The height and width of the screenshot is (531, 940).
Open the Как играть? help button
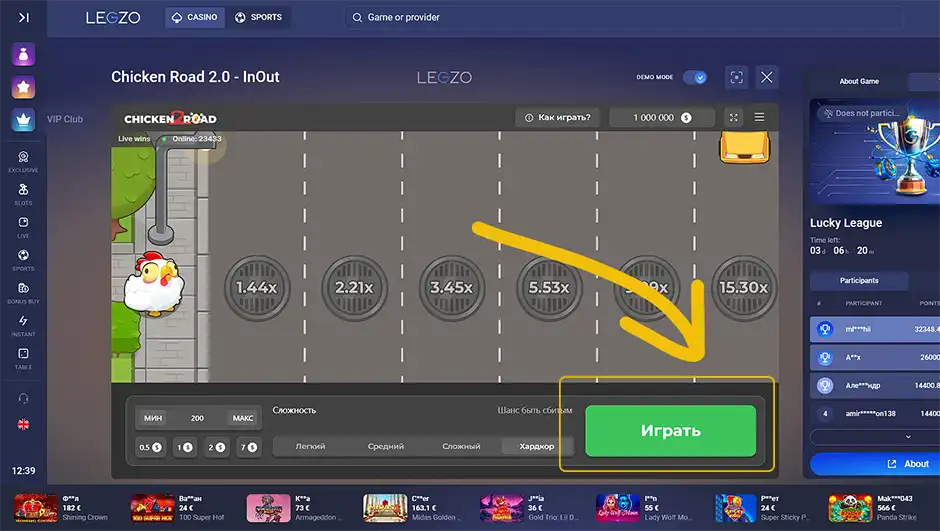click(558, 117)
